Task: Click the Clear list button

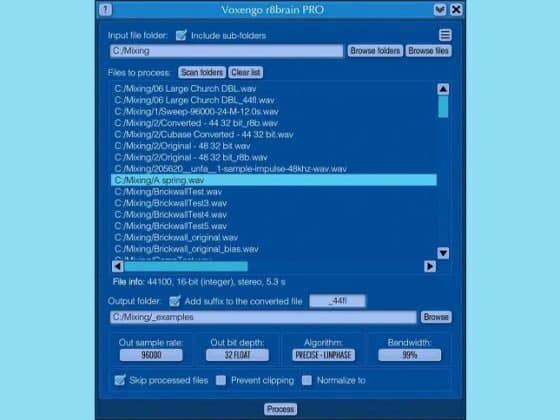Action: point(246,72)
